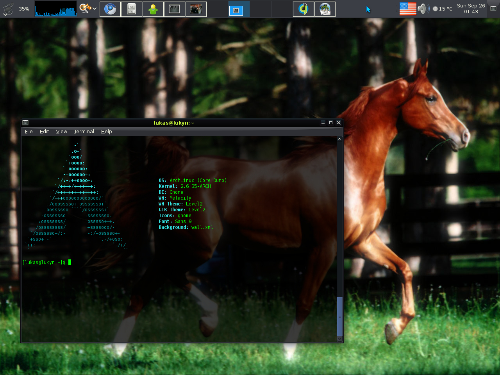The height and width of the screenshot is (375, 500).
Task: Click the US flag keyboard layout indicator
Action: point(408,9)
